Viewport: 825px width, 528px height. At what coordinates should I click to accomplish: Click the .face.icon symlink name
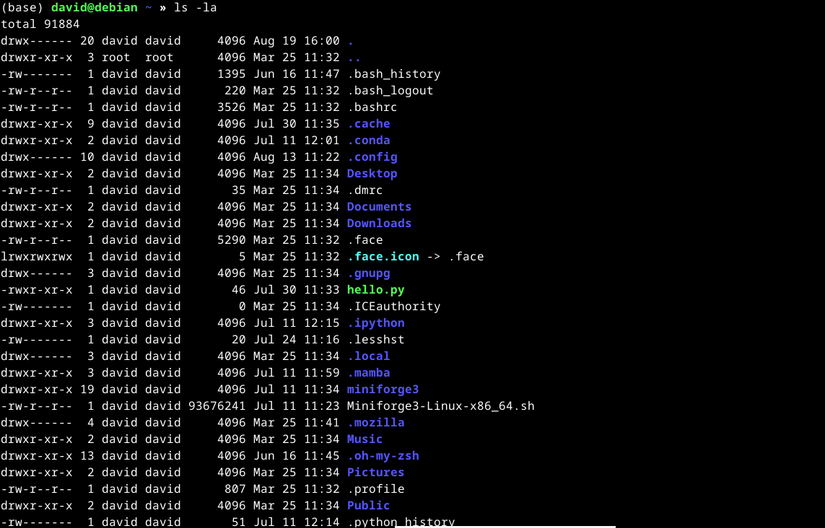[x=383, y=257]
